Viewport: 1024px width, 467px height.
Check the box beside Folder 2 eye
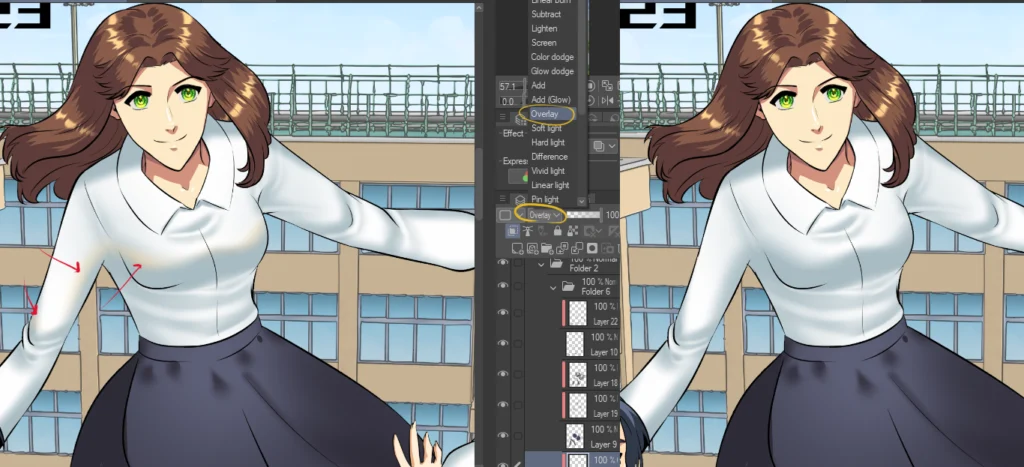pos(518,263)
